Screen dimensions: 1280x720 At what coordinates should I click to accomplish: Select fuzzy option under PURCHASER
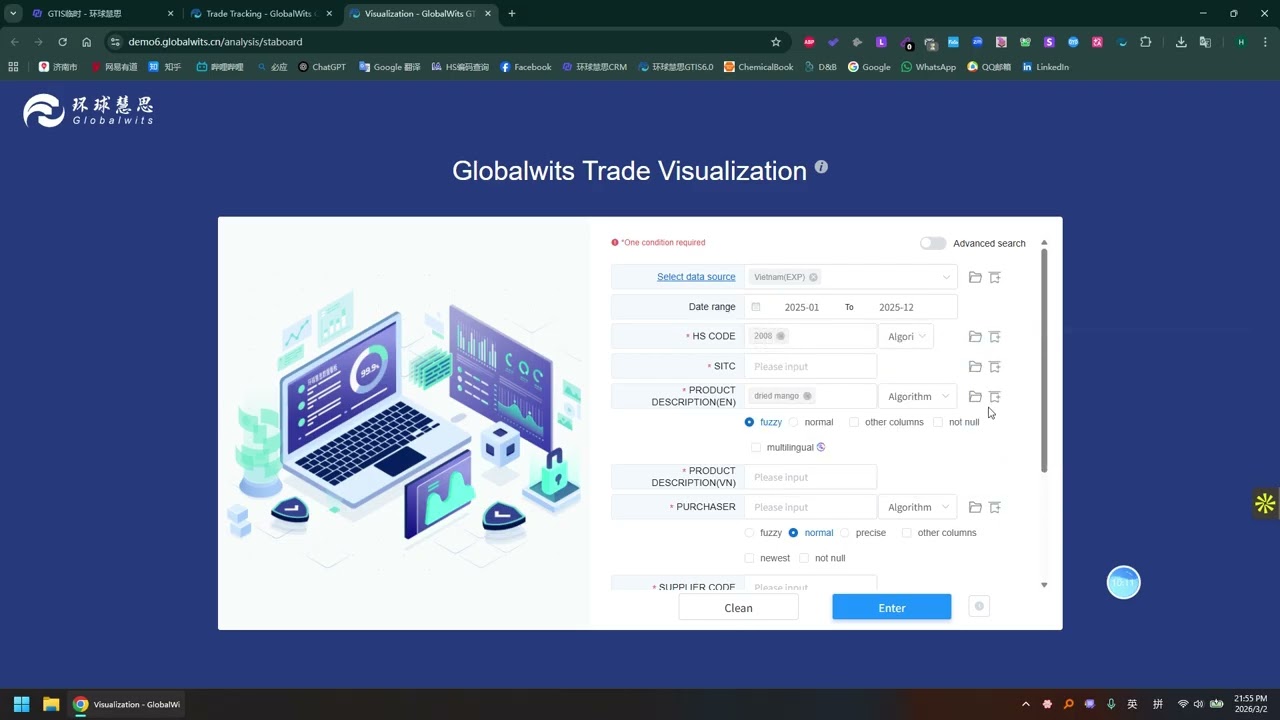749,533
